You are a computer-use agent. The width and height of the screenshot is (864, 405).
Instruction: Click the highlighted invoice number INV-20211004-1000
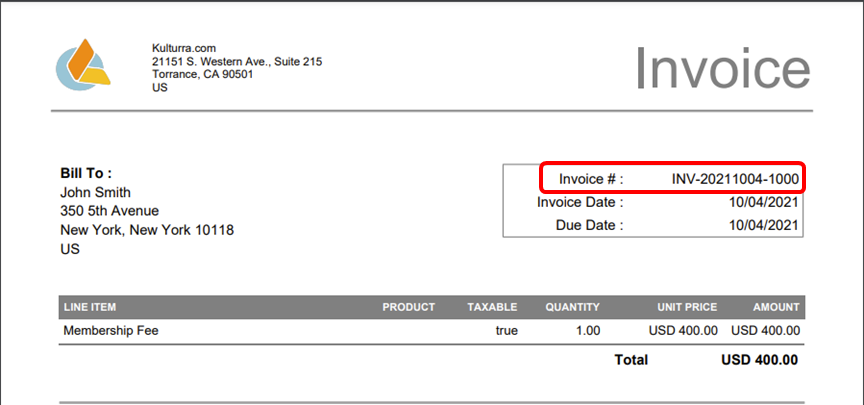click(735, 179)
